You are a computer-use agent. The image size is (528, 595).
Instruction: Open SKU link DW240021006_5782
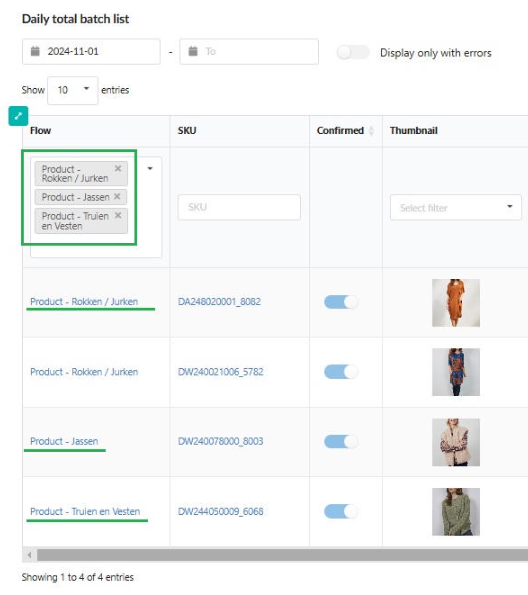pos(221,372)
